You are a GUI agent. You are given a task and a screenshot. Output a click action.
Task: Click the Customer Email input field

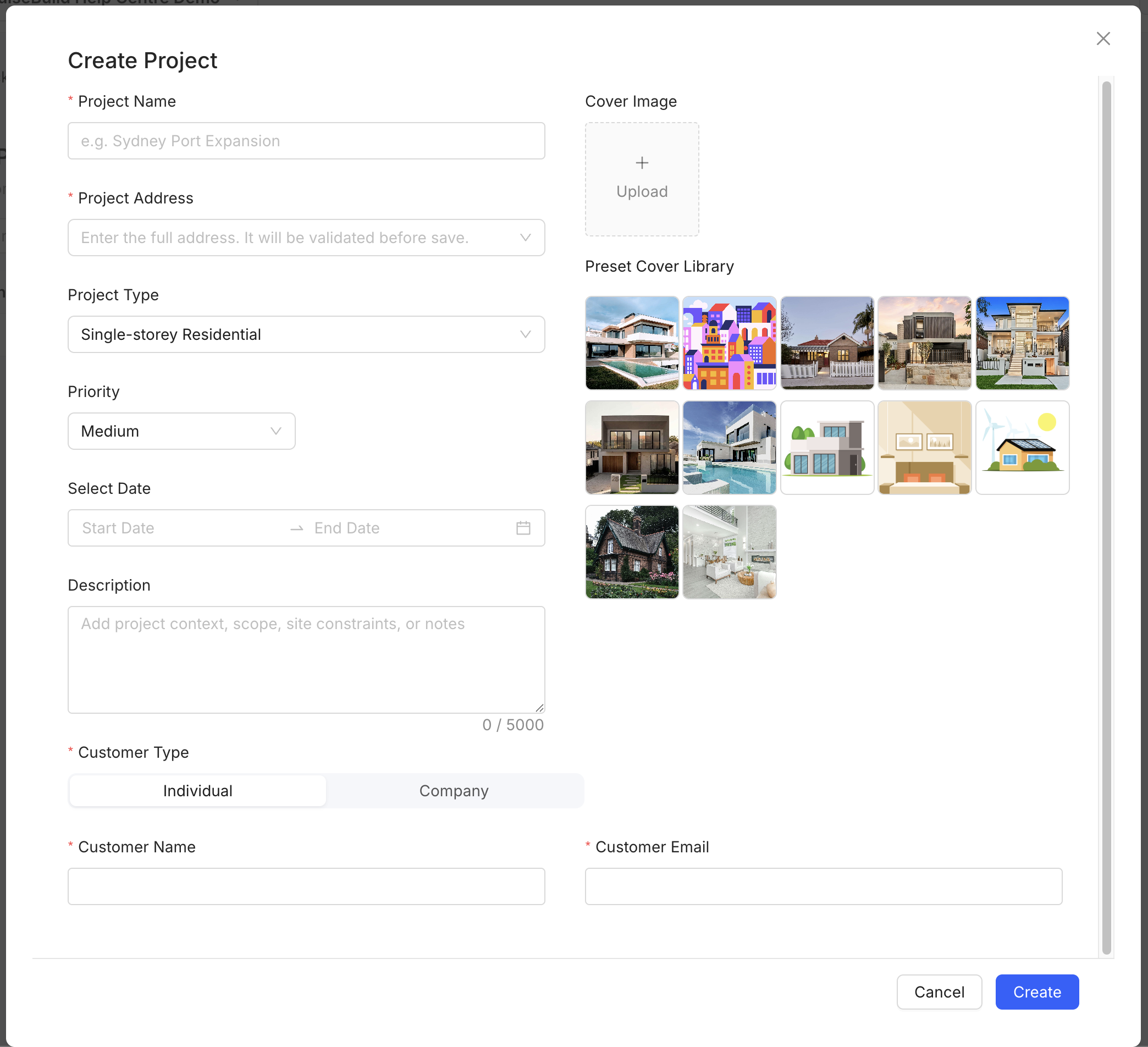(x=824, y=886)
